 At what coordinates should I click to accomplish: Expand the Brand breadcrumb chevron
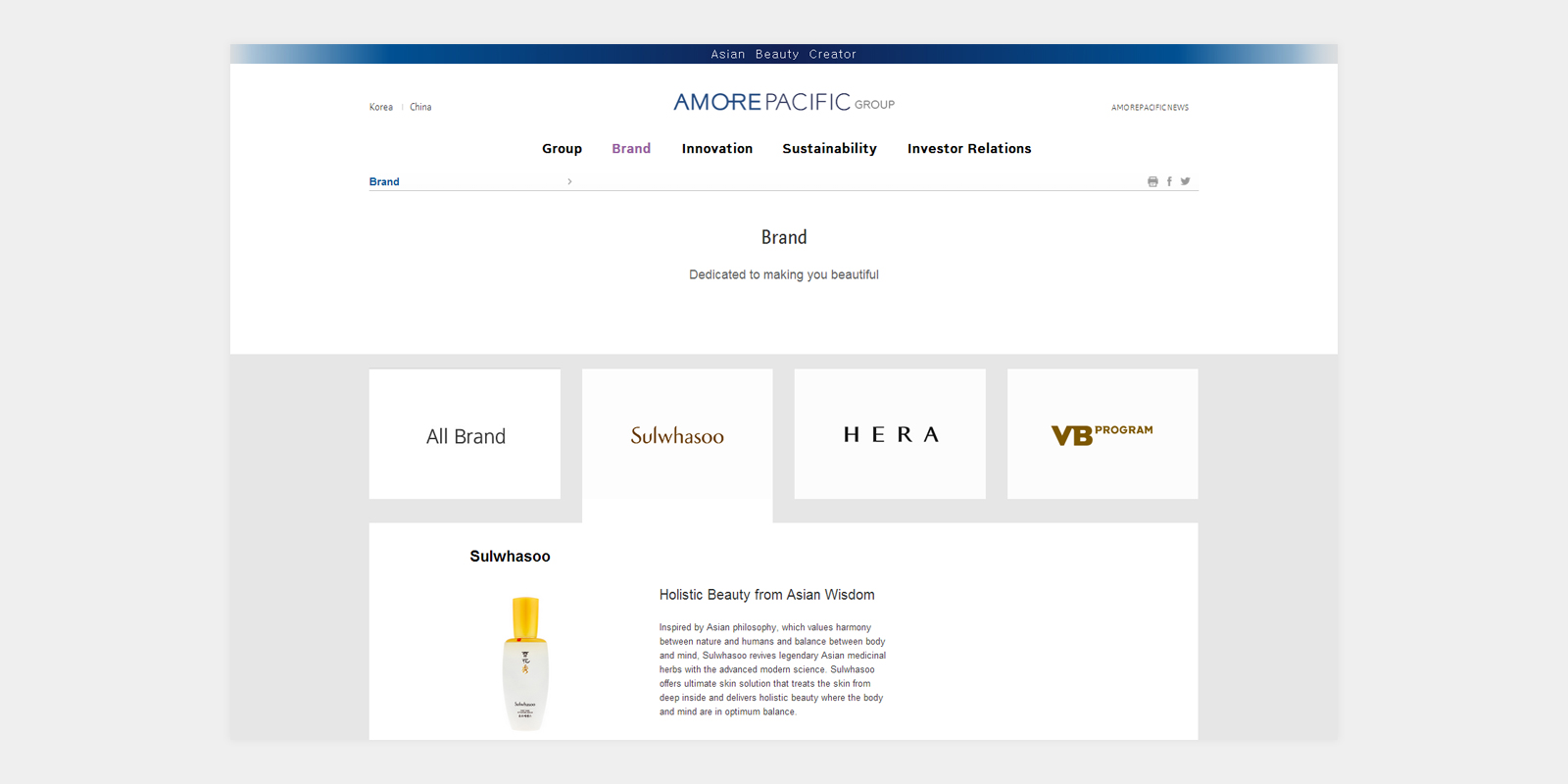coord(569,181)
